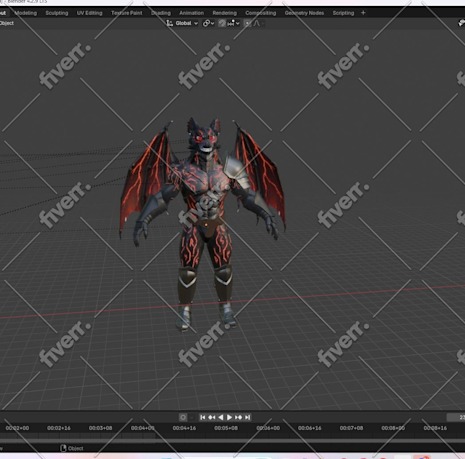The width and height of the screenshot is (465, 459).
Task: Open the Rendering workspace tab
Action: click(x=224, y=13)
